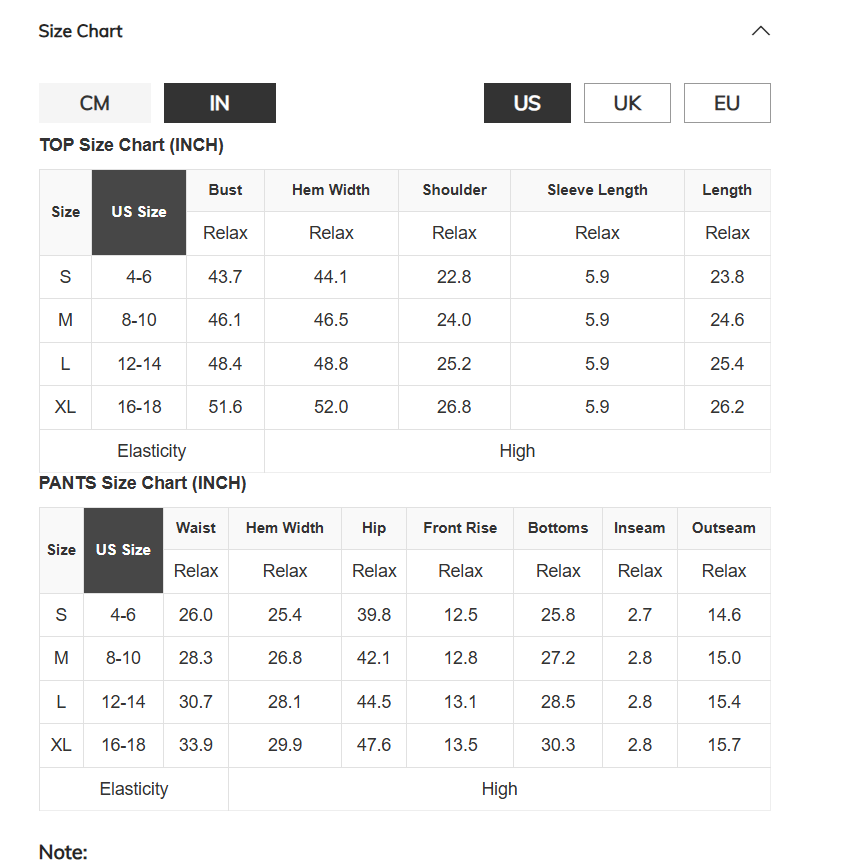844x866 pixels.
Task: Select the Sleeve Length column header
Action: click(597, 190)
